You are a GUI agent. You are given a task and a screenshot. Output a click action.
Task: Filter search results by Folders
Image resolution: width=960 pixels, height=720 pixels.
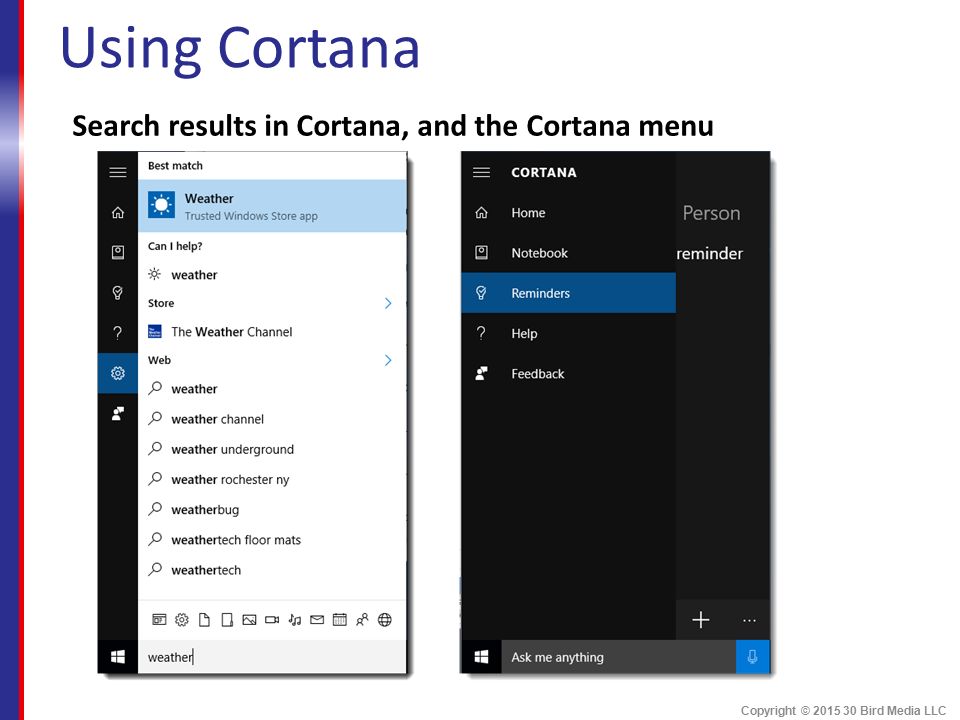pos(227,620)
